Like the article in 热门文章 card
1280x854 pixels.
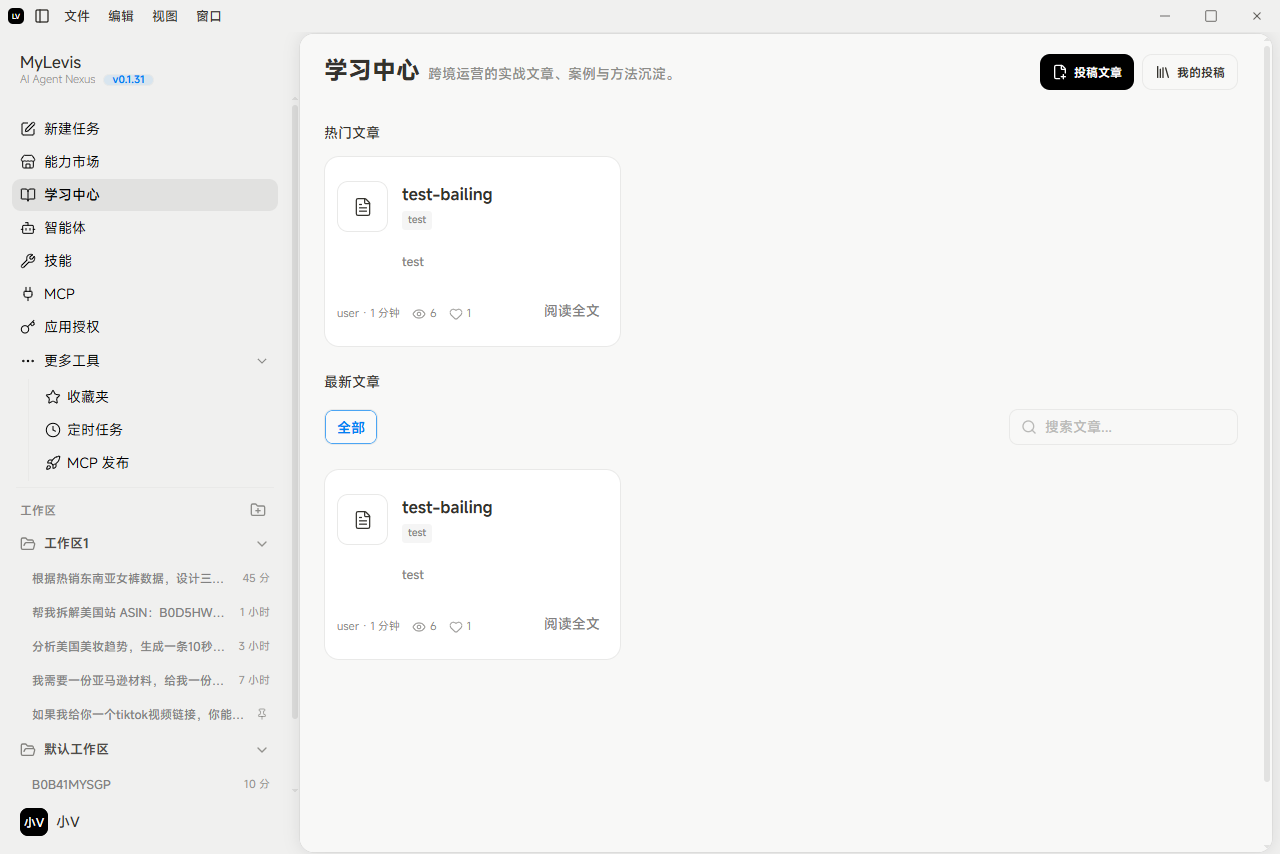point(456,314)
